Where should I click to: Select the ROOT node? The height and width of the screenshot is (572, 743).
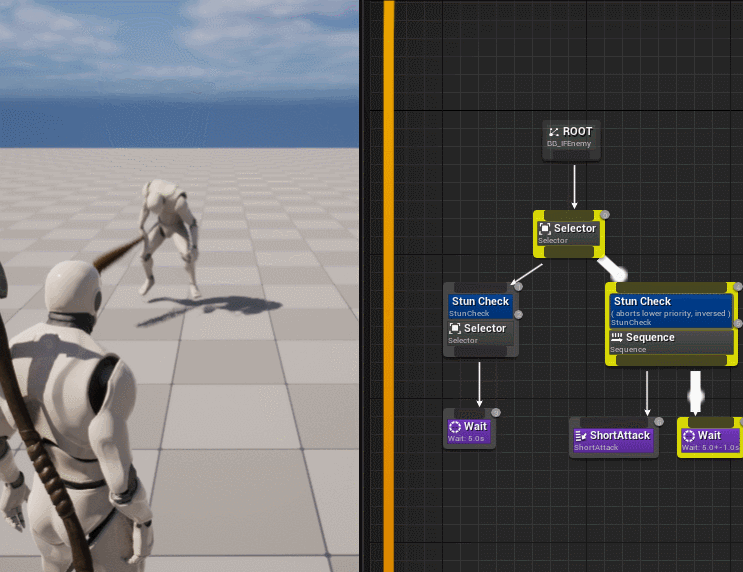click(x=571, y=140)
